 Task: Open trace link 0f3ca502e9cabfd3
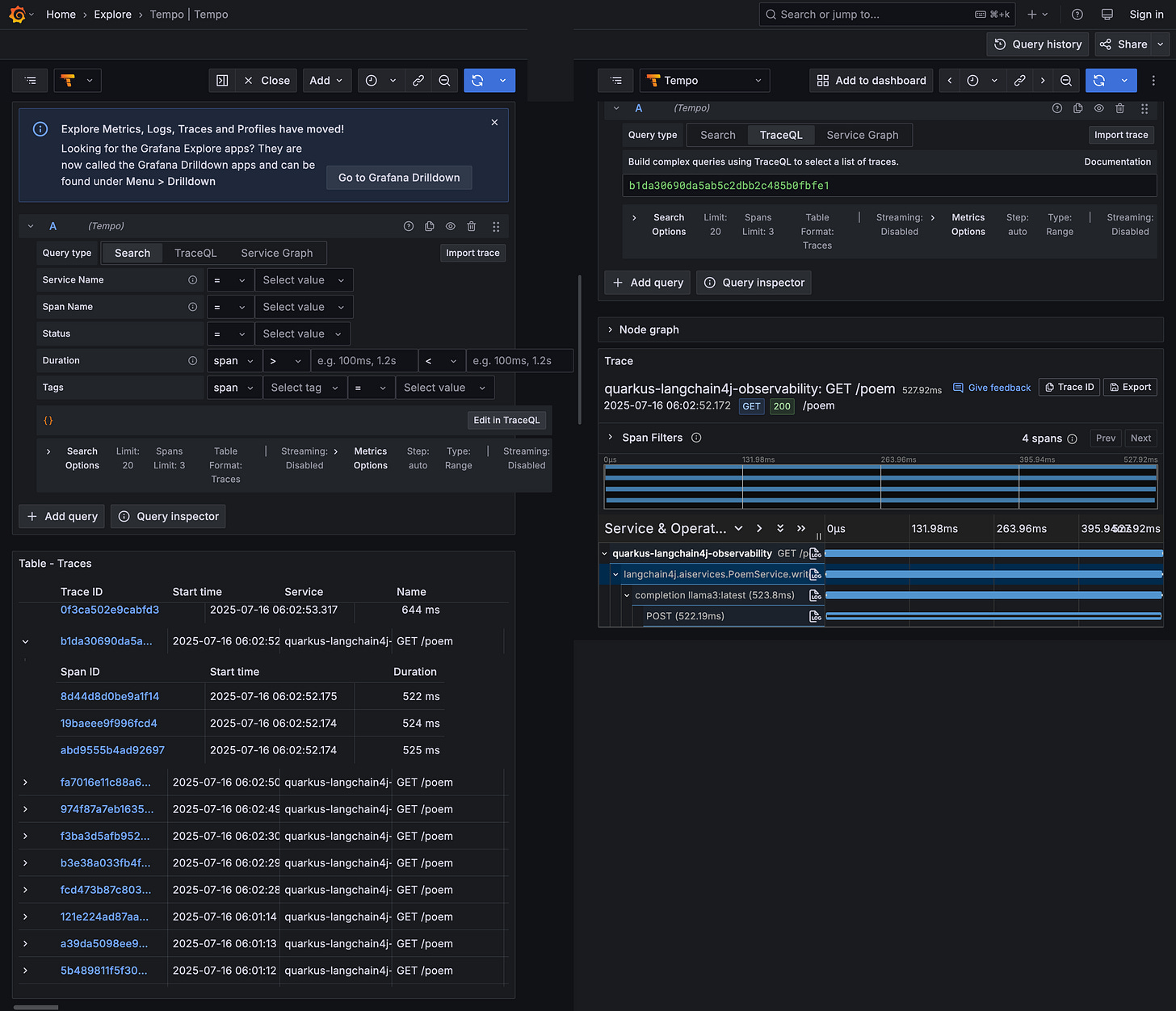[x=110, y=610]
